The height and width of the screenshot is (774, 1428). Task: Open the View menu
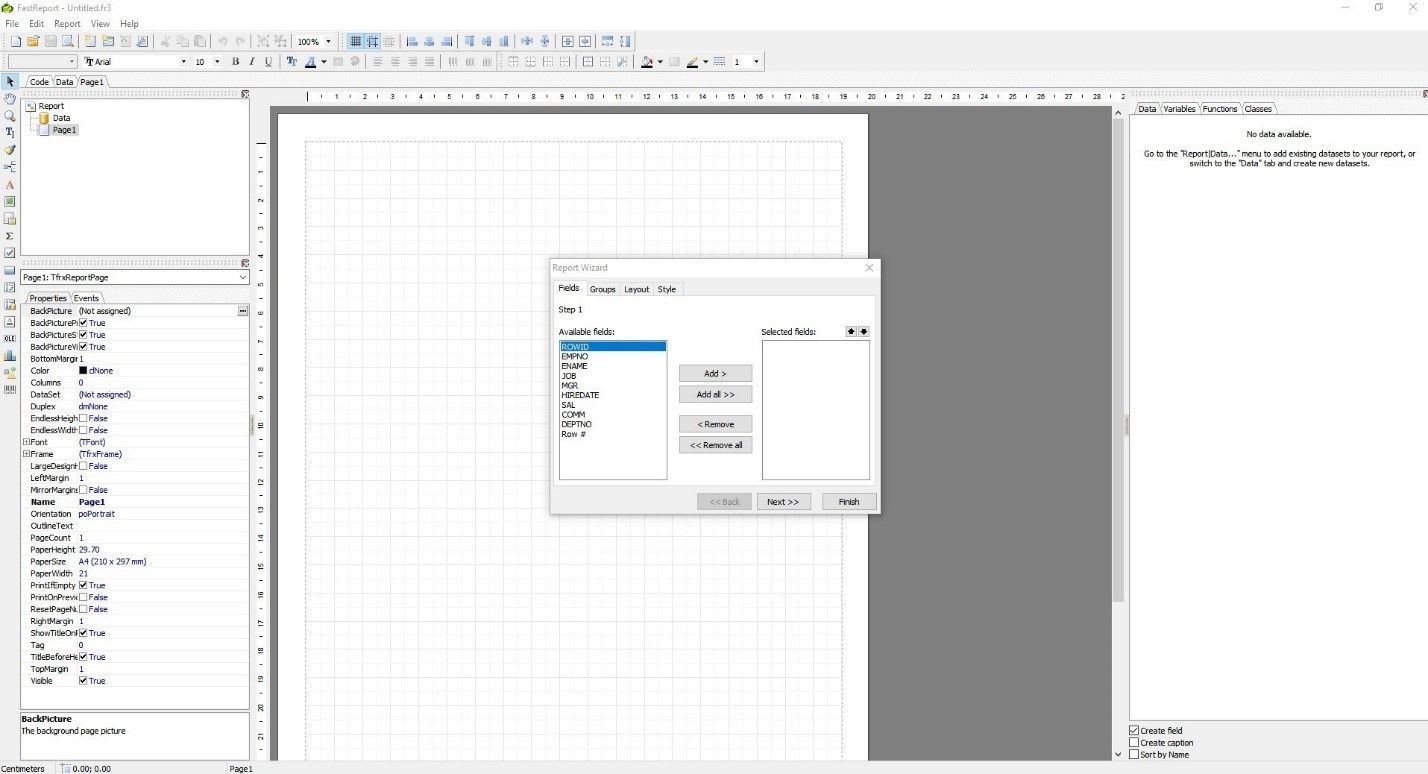pos(100,23)
